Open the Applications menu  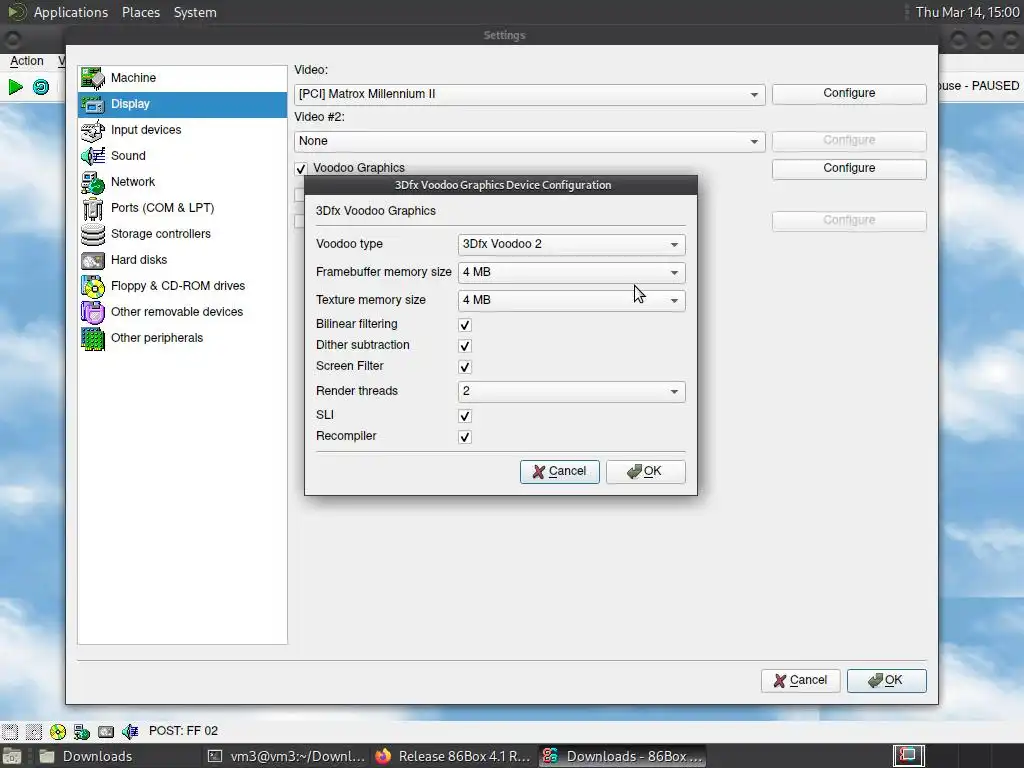(x=71, y=12)
